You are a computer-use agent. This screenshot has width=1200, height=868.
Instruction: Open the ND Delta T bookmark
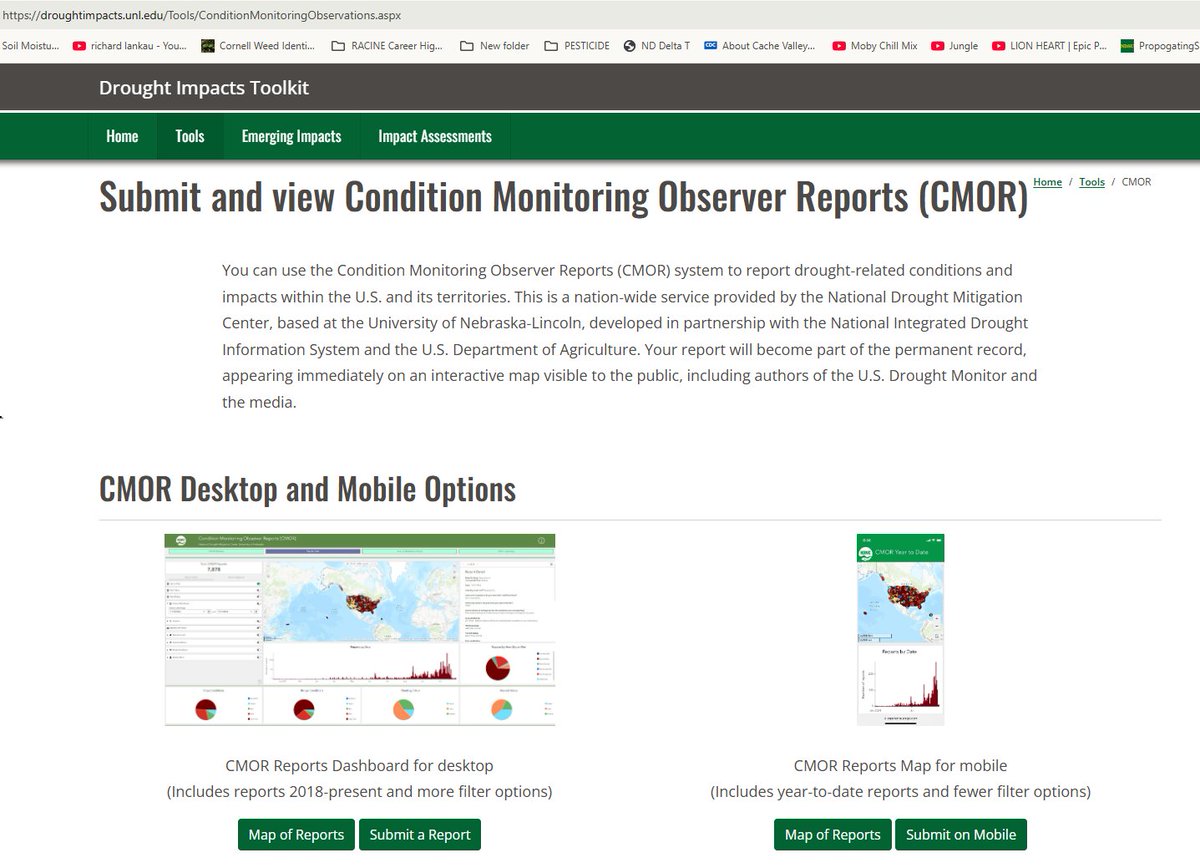(656, 46)
